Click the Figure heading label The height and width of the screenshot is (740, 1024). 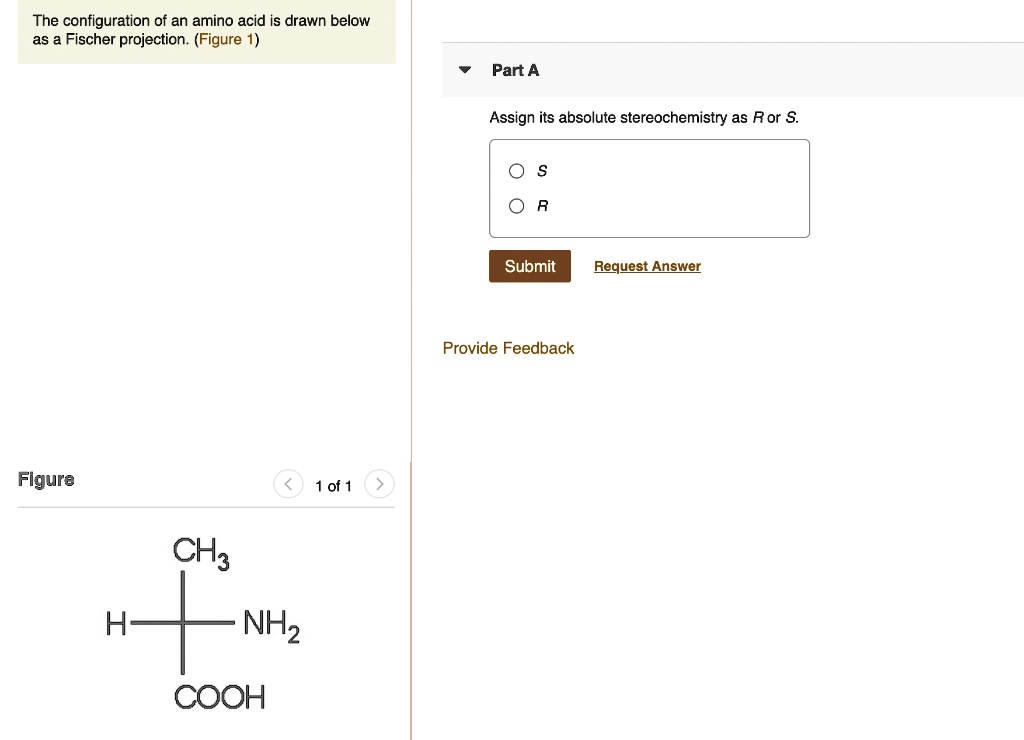point(46,479)
